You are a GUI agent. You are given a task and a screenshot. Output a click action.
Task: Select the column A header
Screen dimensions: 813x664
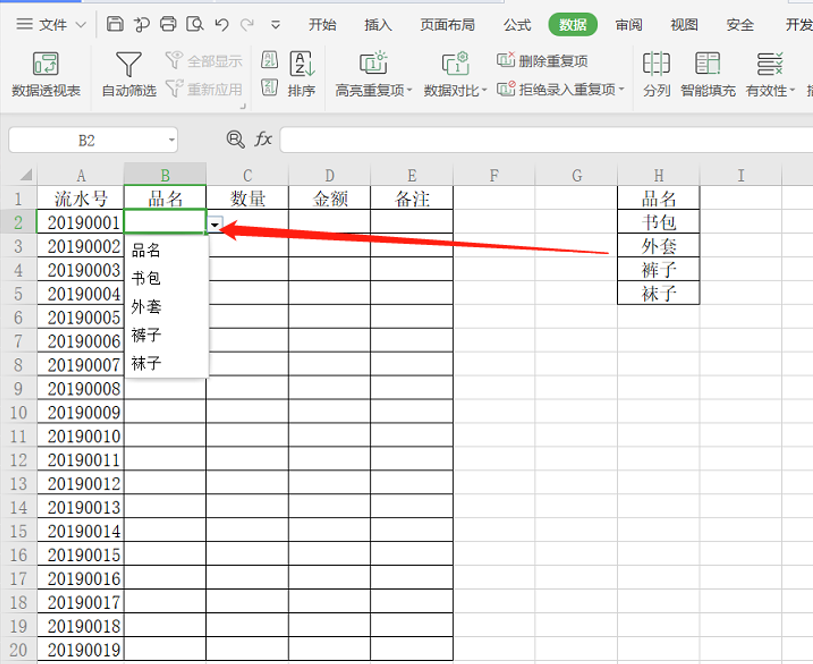[81, 175]
